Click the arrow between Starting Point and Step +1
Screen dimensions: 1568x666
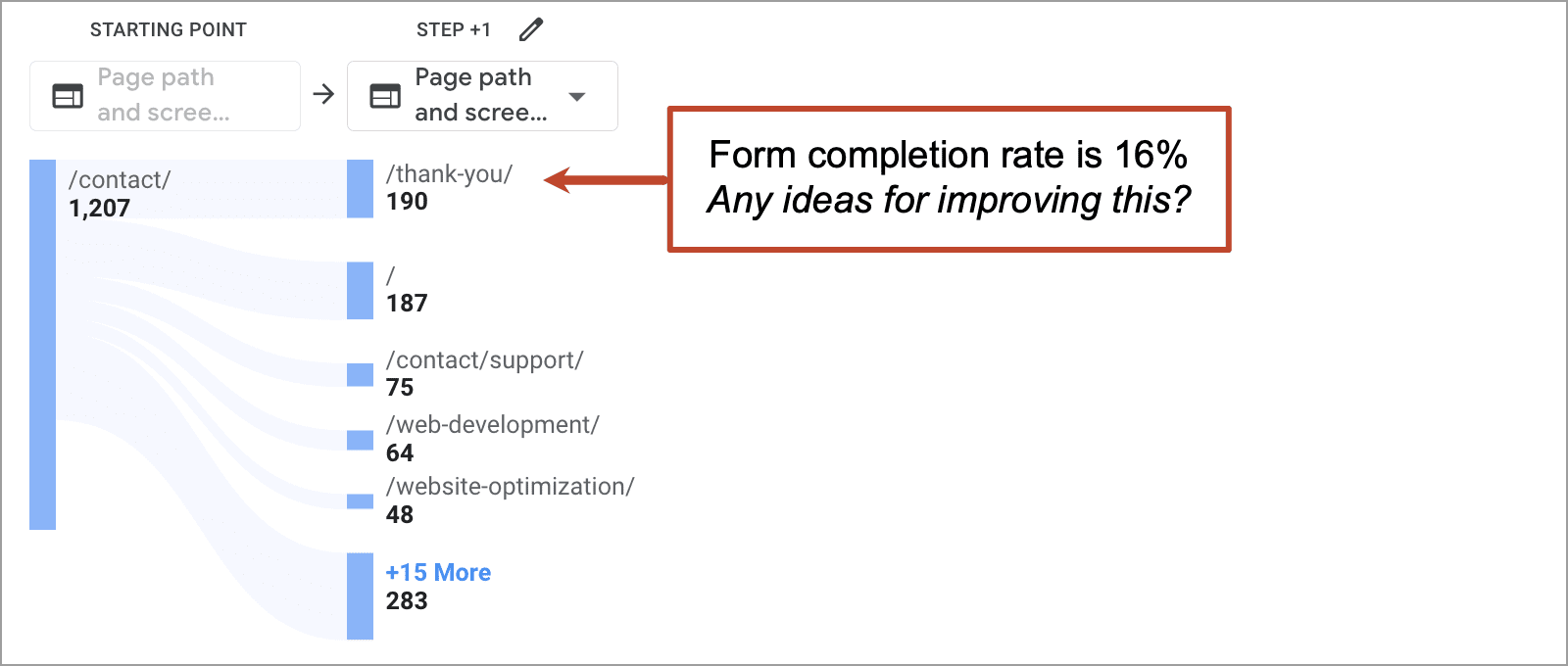coord(323,95)
